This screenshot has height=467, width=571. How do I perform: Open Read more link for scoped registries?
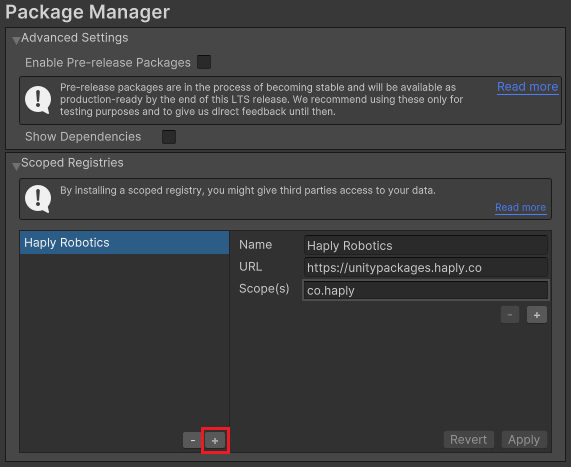(521, 208)
